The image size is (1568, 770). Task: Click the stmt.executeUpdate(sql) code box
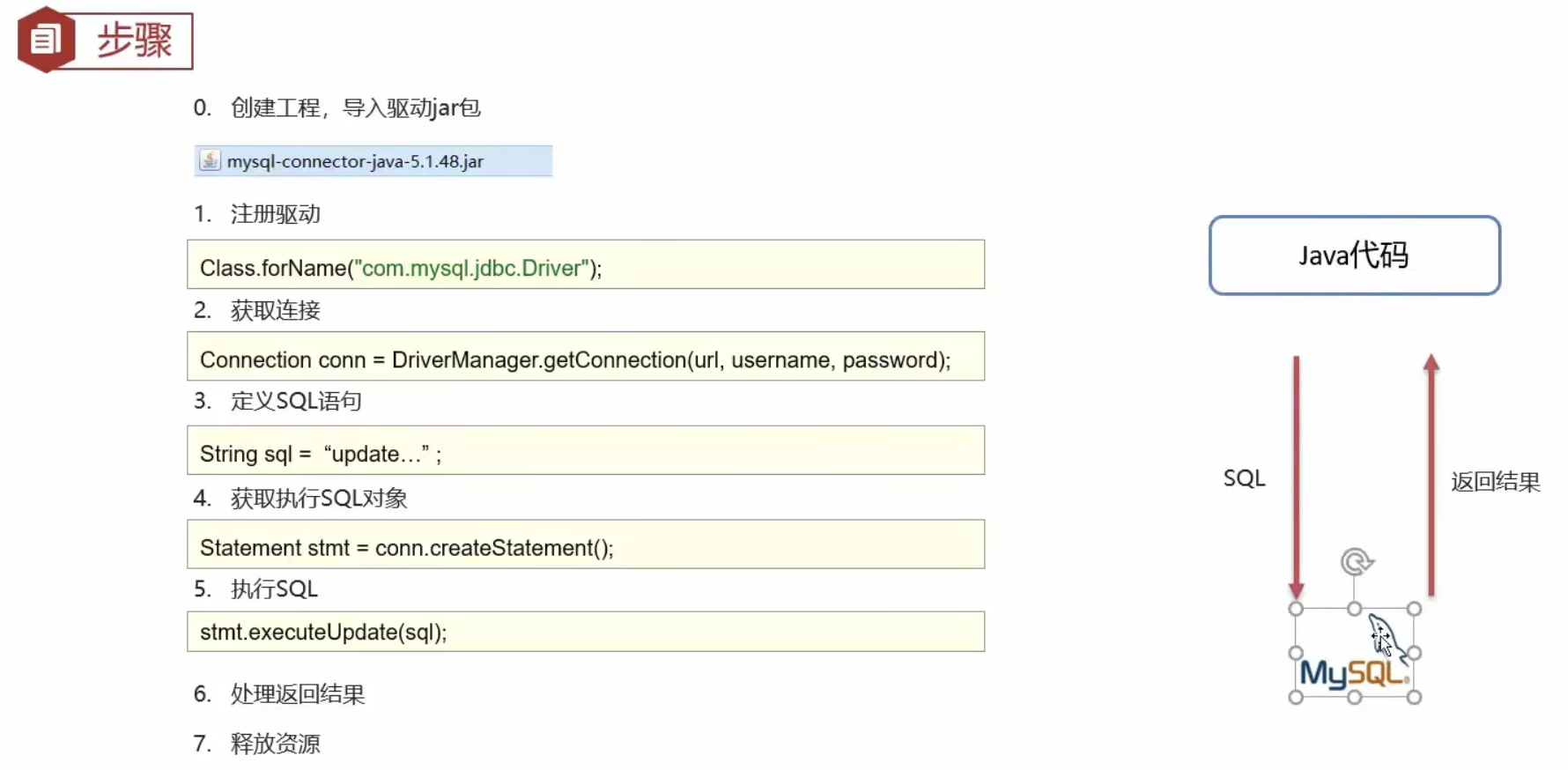586,632
